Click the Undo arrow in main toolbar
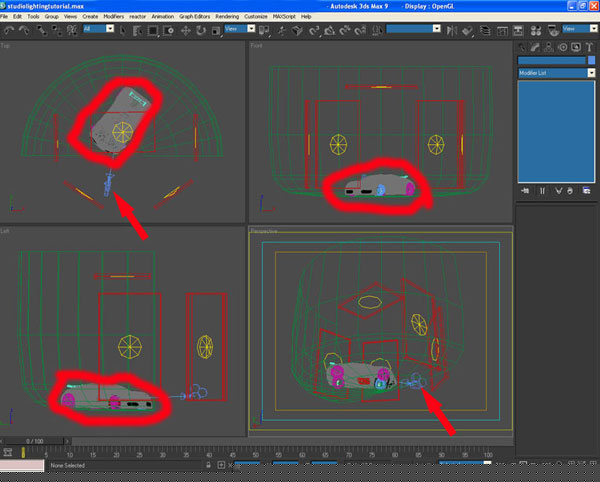 (9, 30)
